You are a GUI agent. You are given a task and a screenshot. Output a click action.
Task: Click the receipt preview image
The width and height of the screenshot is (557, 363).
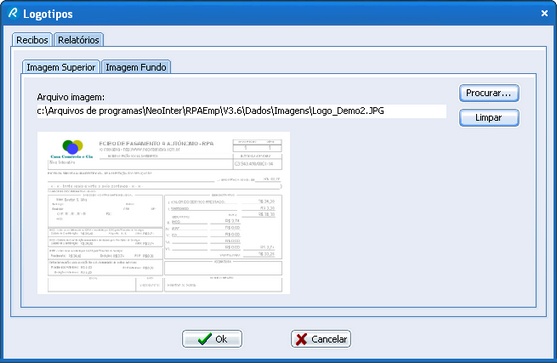pyautogui.click(x=164, y=213)
